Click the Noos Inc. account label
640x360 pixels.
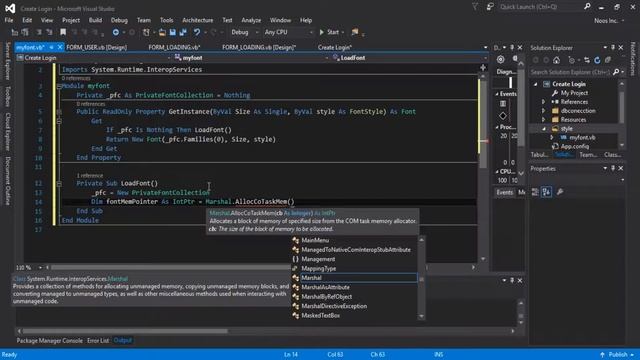coord(606,20)
